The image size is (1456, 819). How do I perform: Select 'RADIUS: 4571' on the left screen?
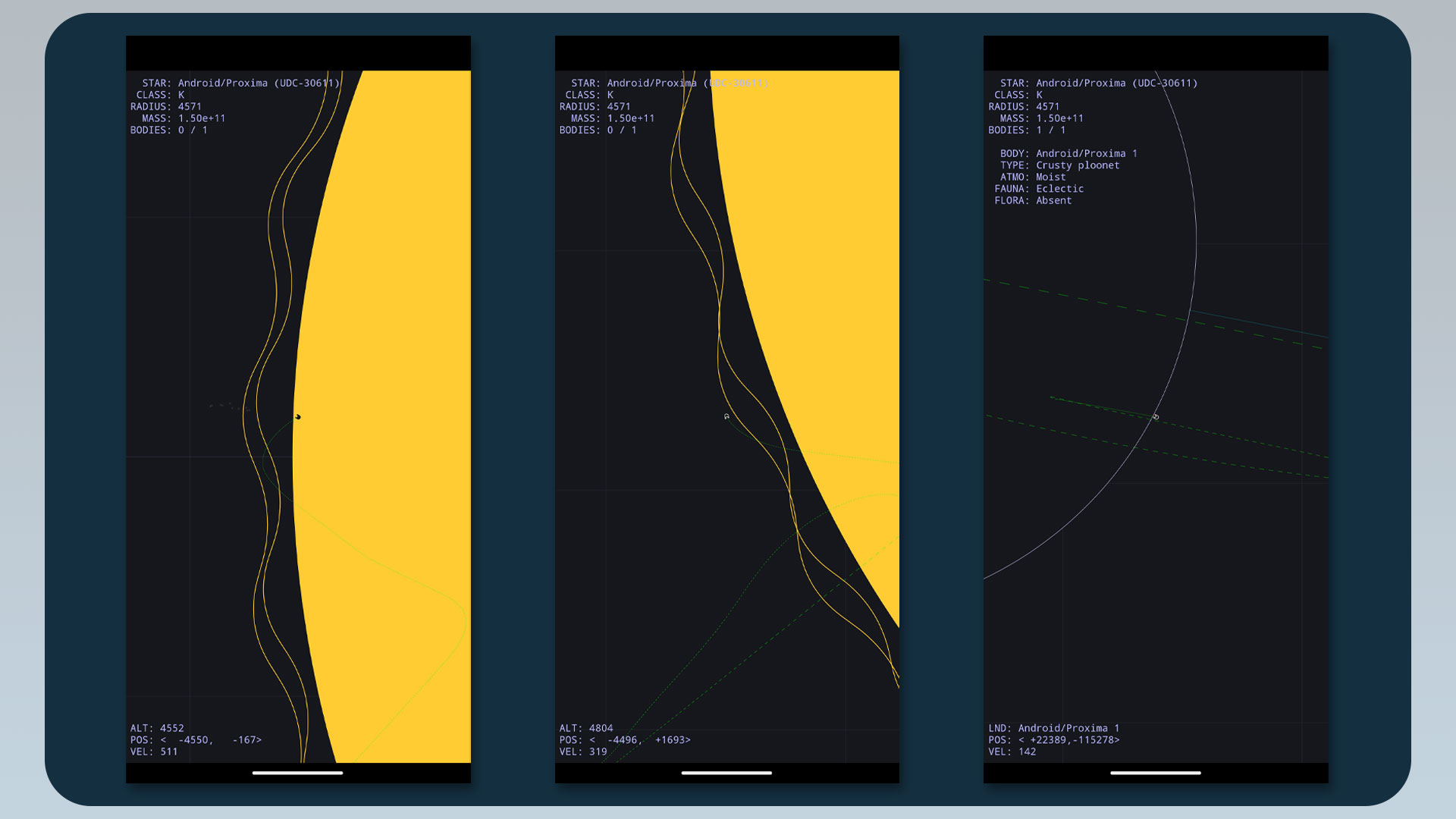[166, 107]
